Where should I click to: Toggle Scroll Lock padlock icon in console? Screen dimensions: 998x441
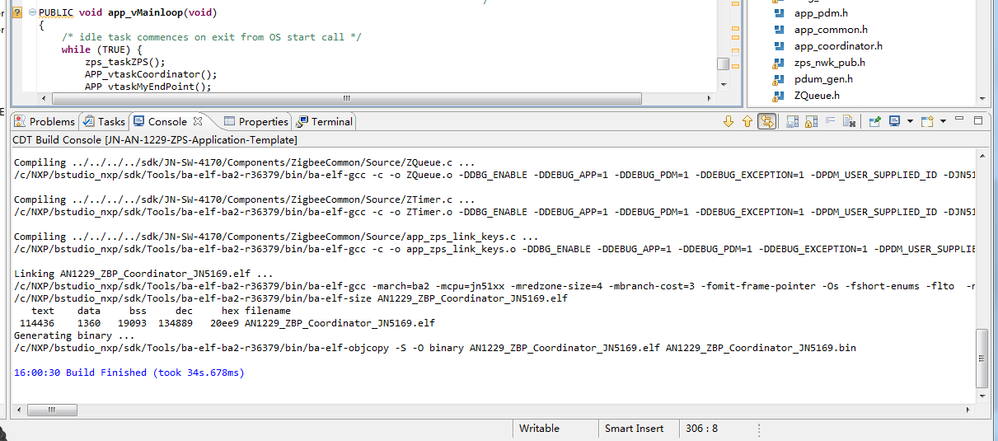(x=811, y=121)
